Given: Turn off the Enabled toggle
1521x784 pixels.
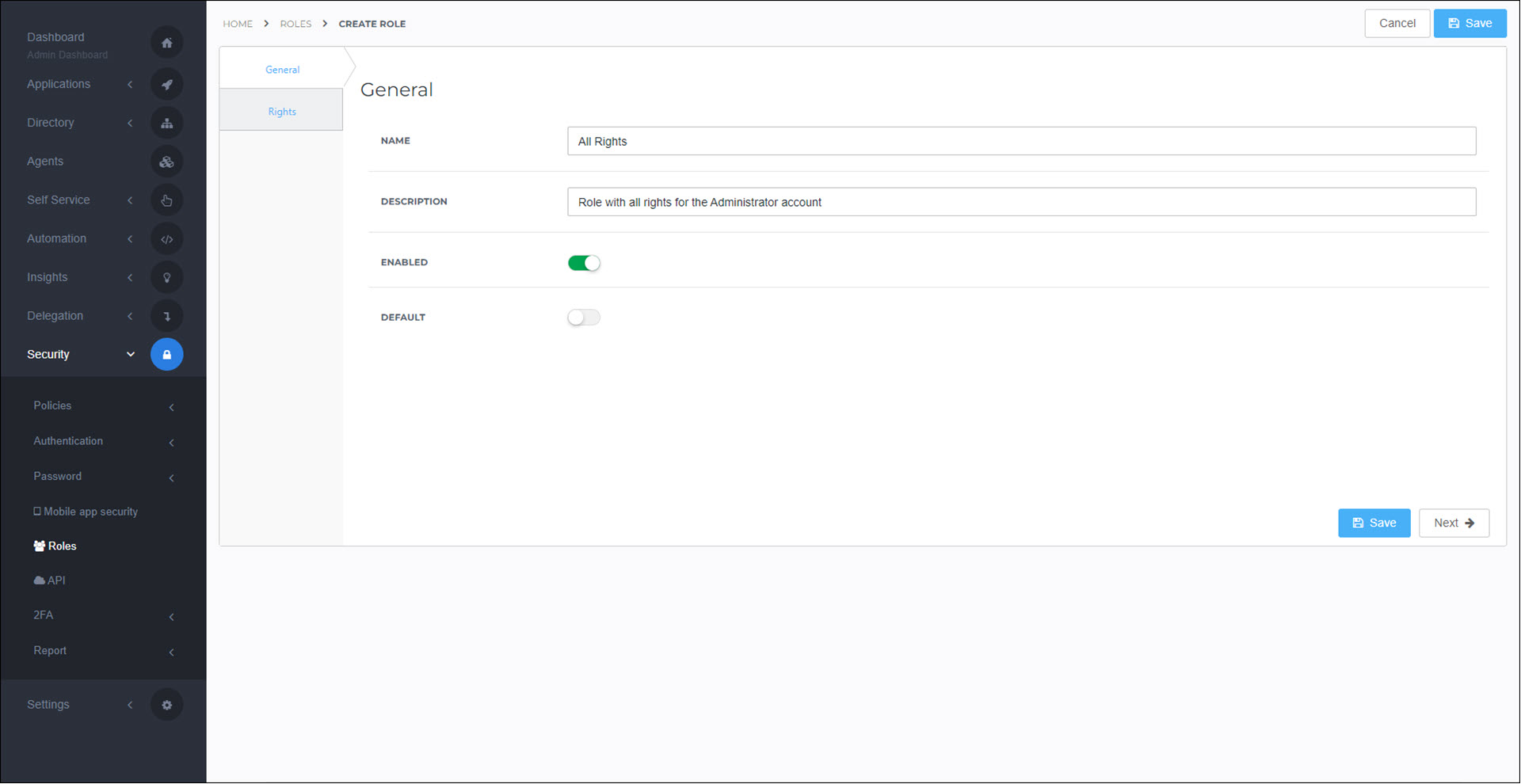Looking at the screenshot, I should pyautogui.click(x=584, y=263).
